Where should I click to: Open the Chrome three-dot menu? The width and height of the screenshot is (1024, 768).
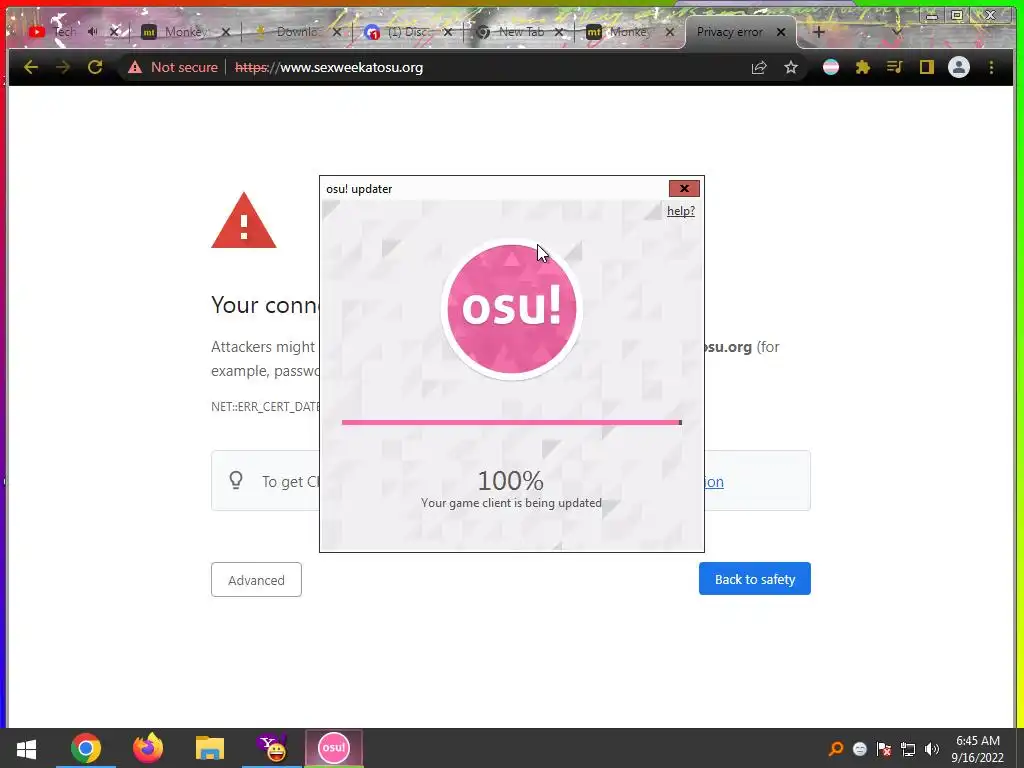(991, 67)
